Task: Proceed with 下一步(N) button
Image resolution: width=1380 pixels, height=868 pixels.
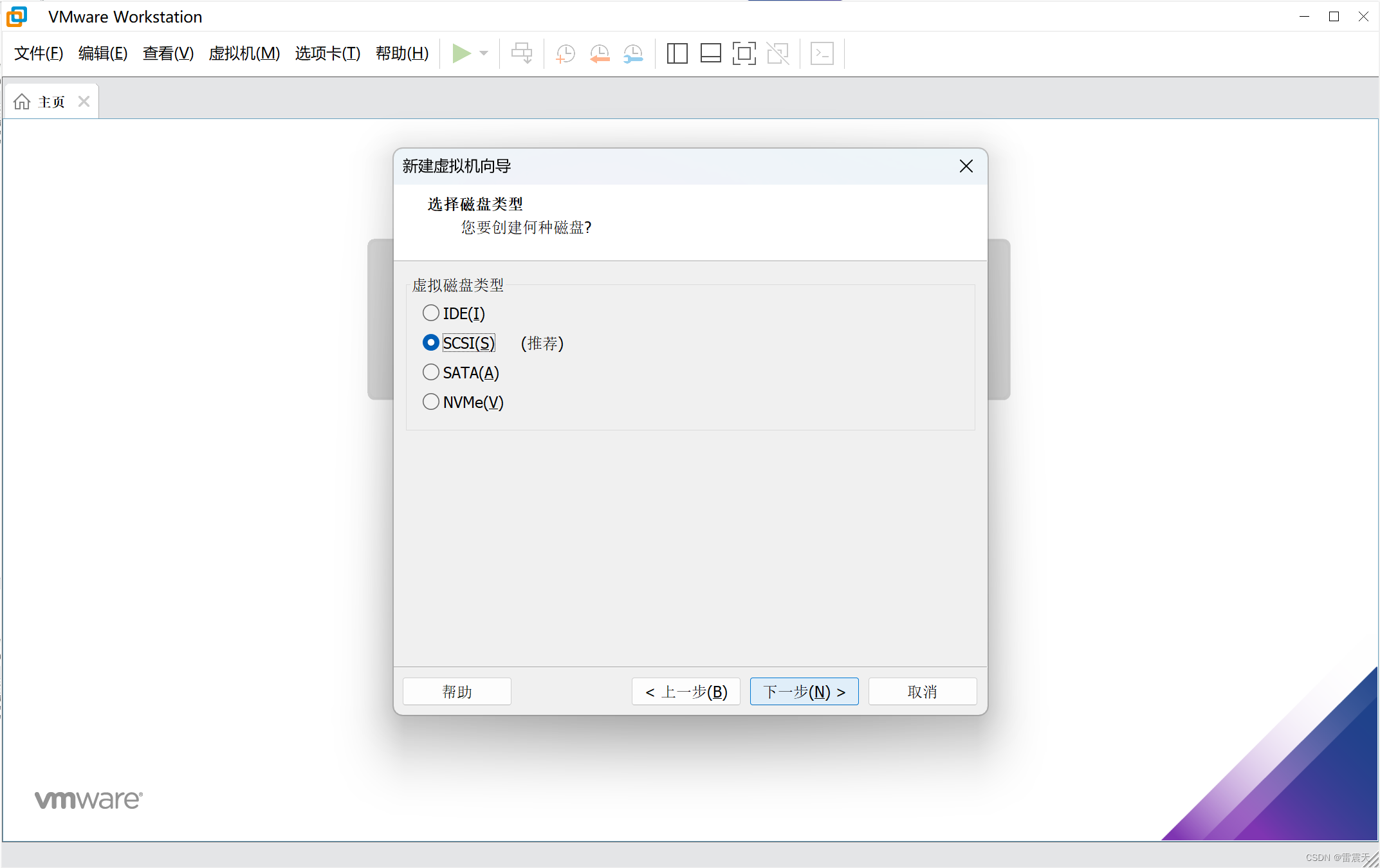Action: pos(804,692)
